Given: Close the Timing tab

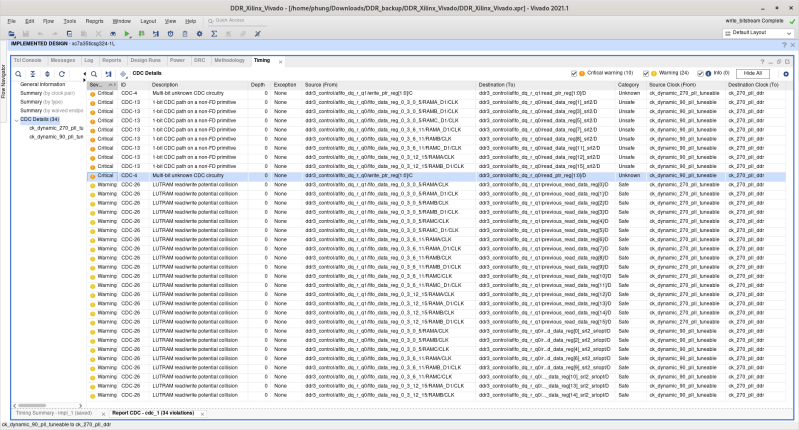Looking at the screenshot, I should point(280,62).
